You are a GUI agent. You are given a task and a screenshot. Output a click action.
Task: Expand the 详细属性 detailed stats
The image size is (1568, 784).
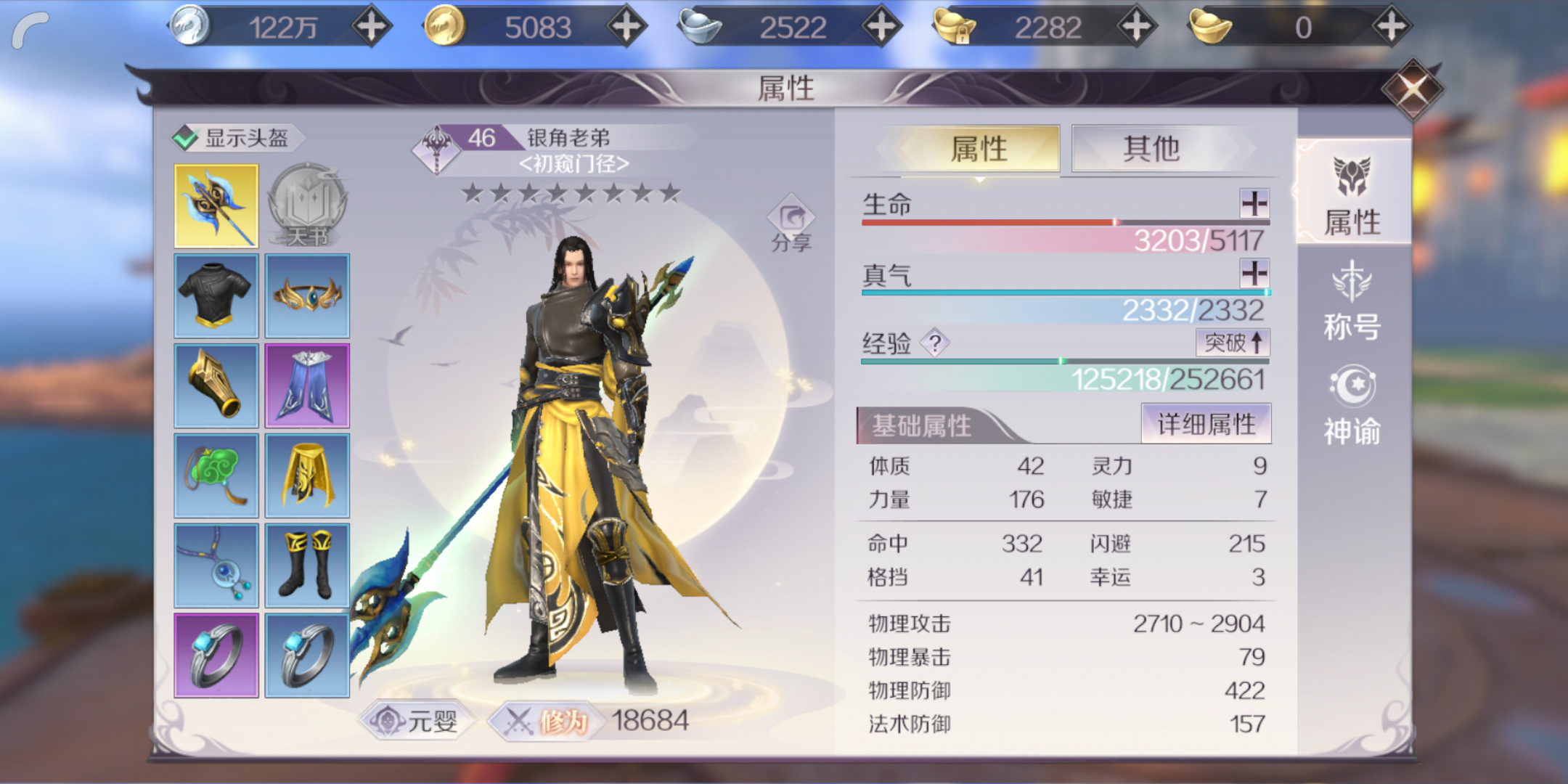click(1206, 424)
